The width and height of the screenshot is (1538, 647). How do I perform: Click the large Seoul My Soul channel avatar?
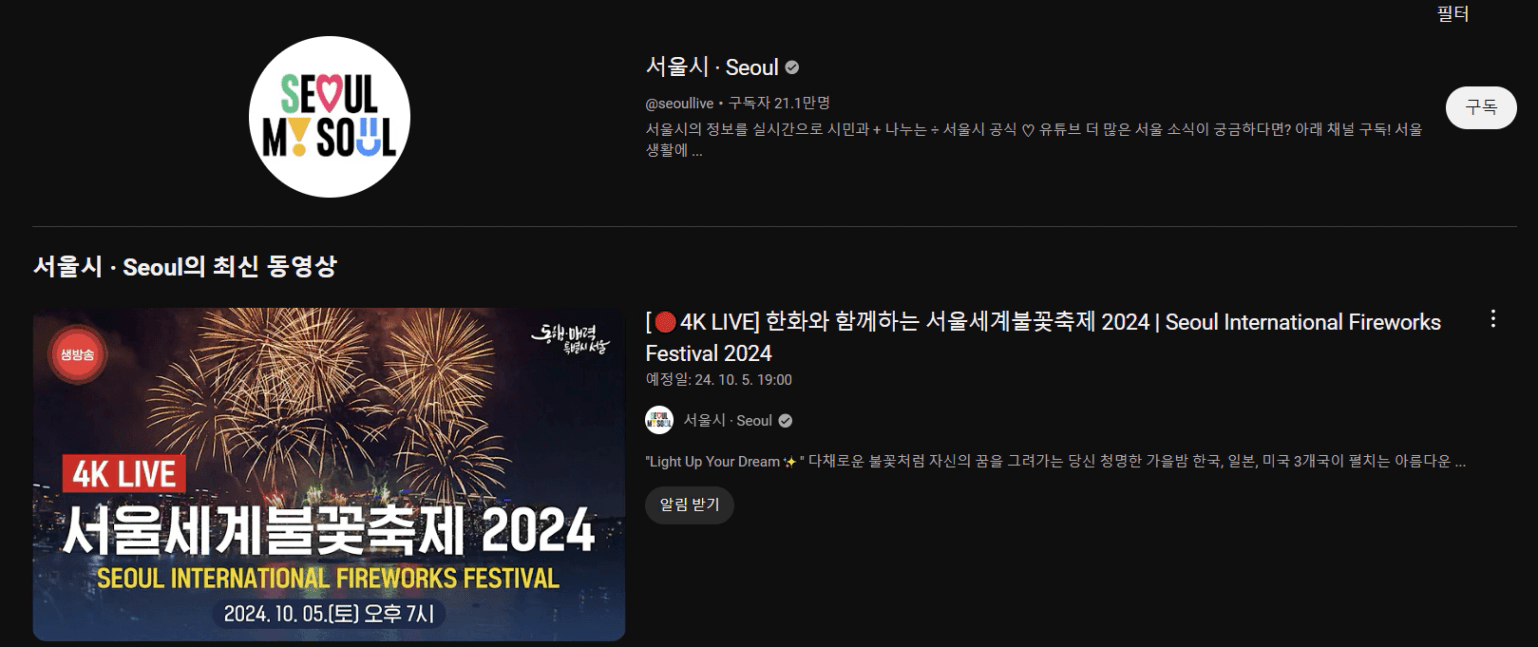click(329, 117)
